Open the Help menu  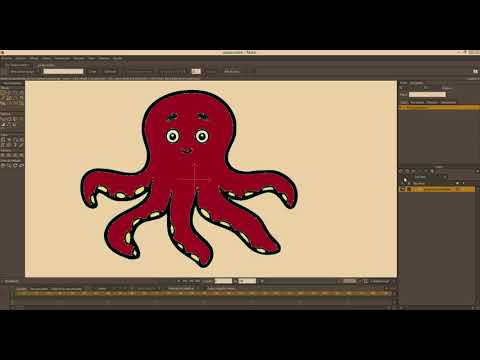tap(117, 58)
